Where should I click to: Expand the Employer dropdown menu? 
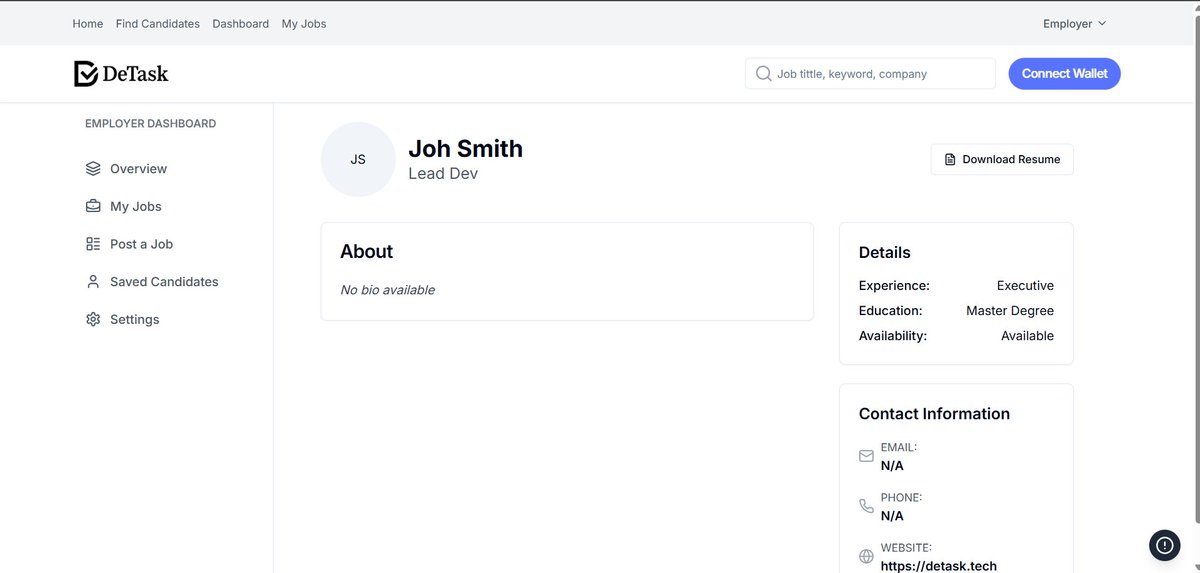point(1074,23)
